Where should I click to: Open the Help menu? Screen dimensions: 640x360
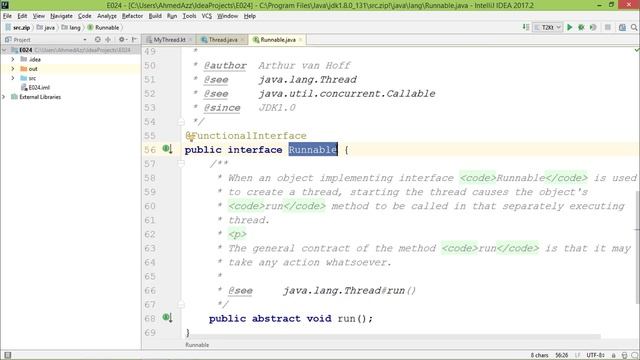249,16
